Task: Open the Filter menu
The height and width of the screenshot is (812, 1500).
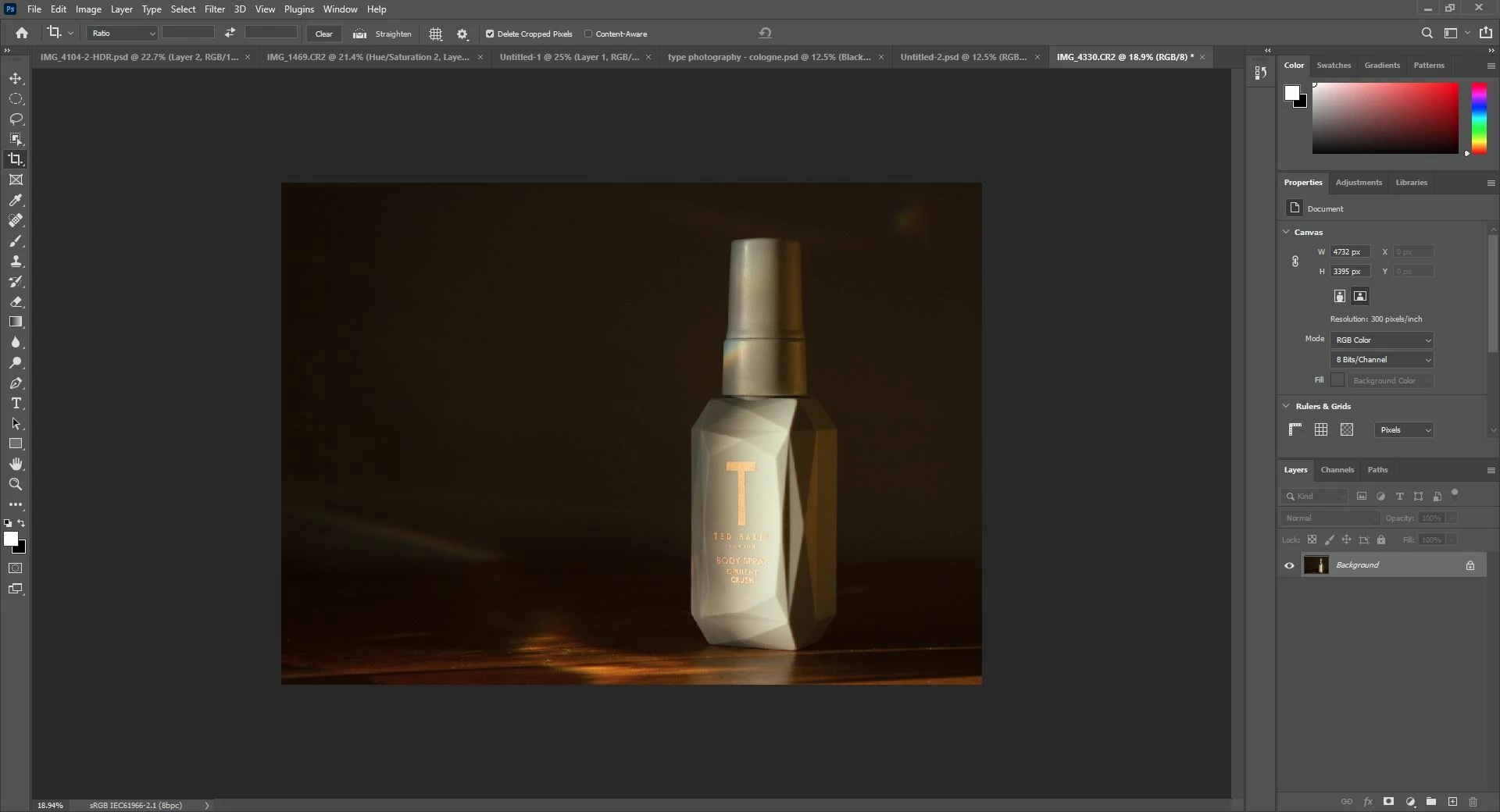Action: coord(215,9)
